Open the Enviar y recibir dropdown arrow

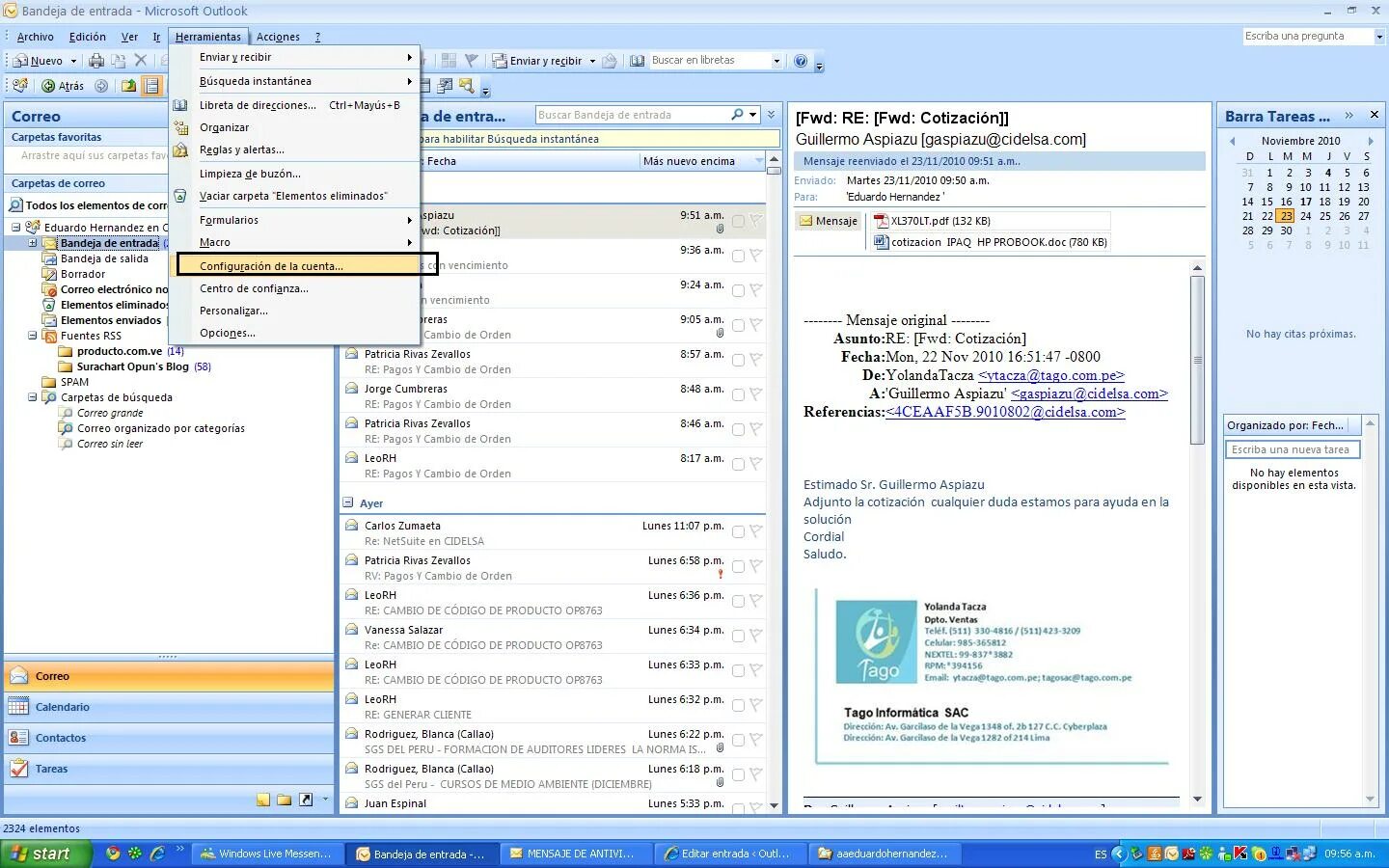point(592,61)
